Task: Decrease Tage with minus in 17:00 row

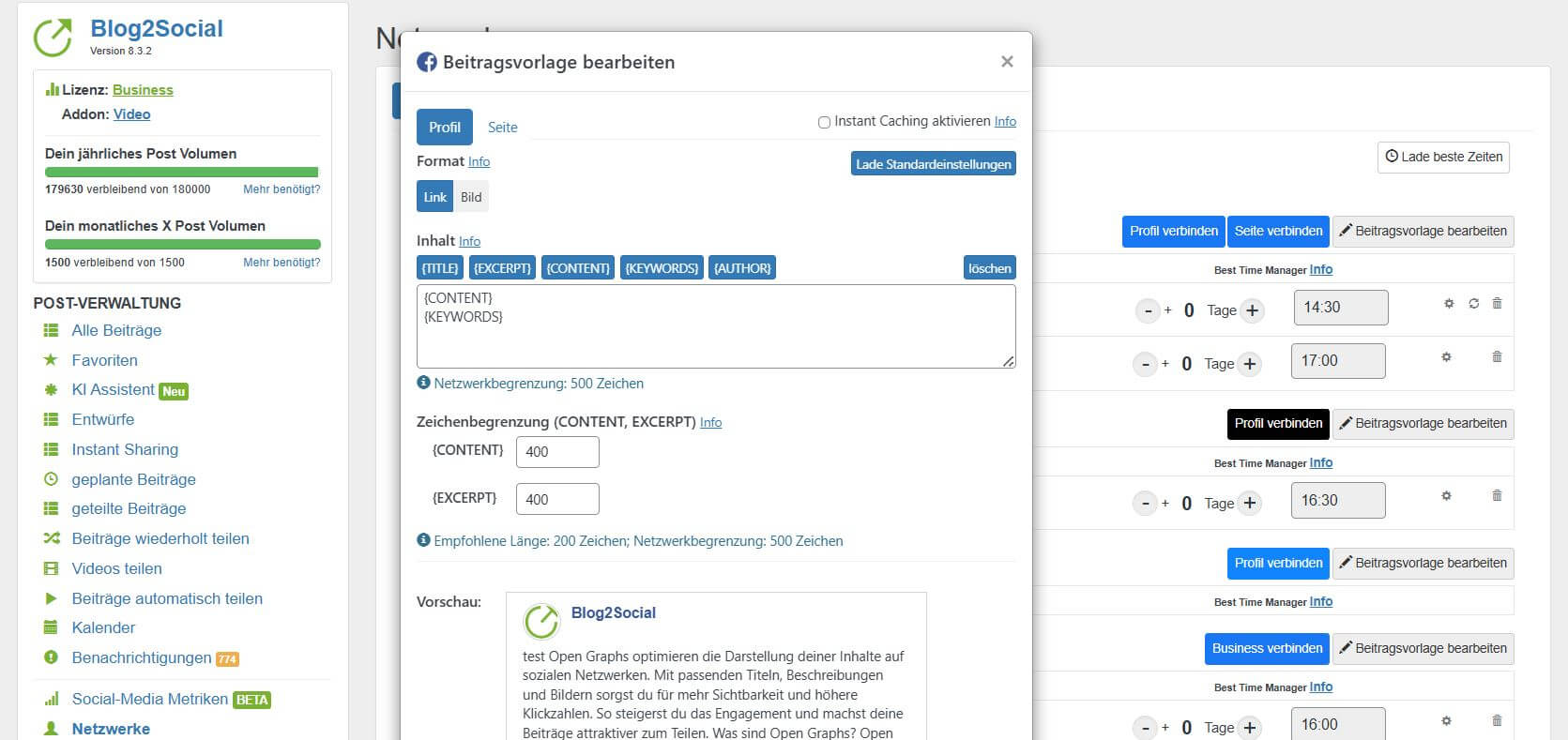Action: pos(1145,364)
